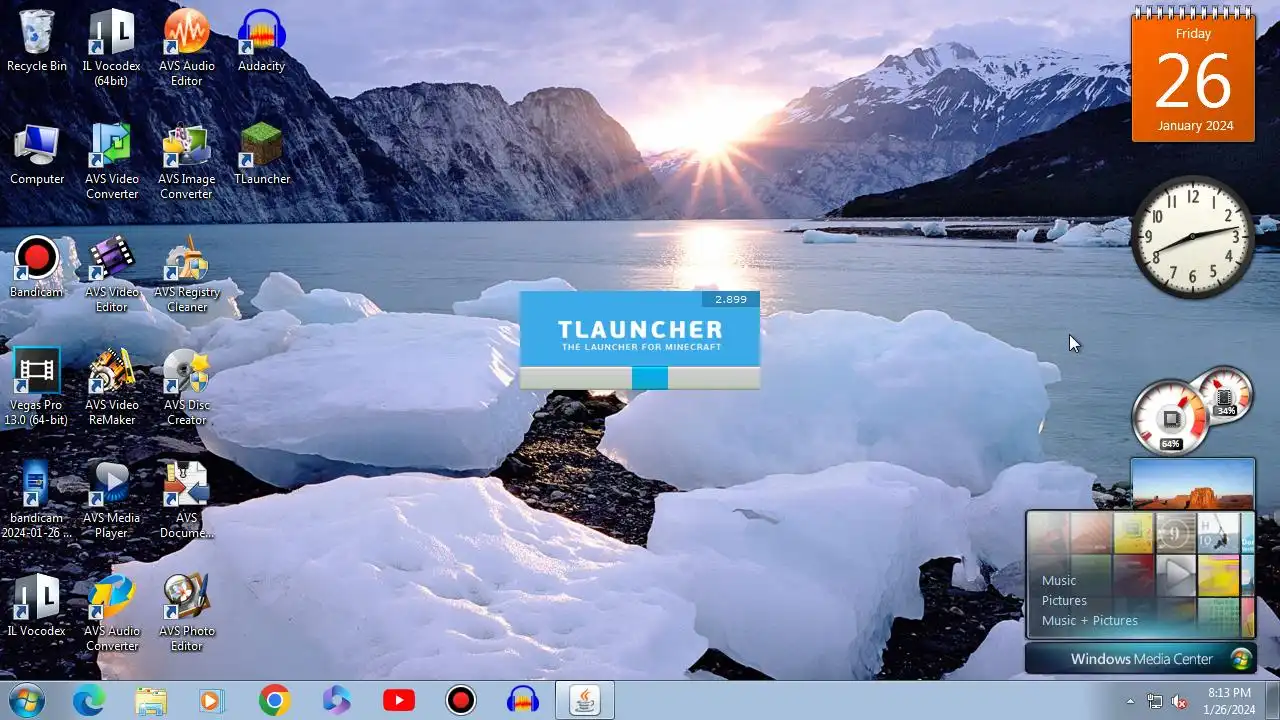Open AVS Image Converter shortcut
The image size is (1280, 720).
tap(186, 161)
